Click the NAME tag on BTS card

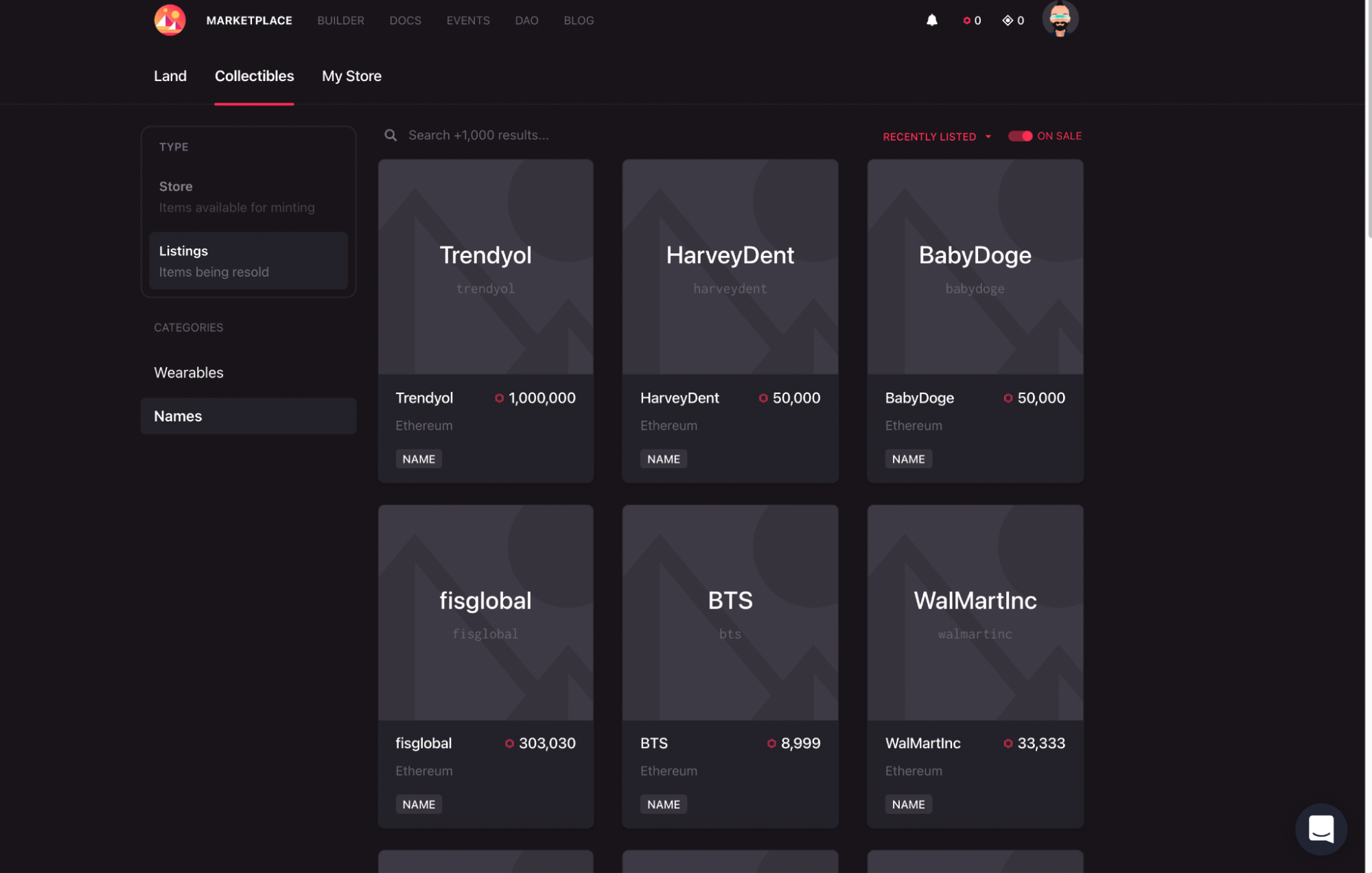663,804
